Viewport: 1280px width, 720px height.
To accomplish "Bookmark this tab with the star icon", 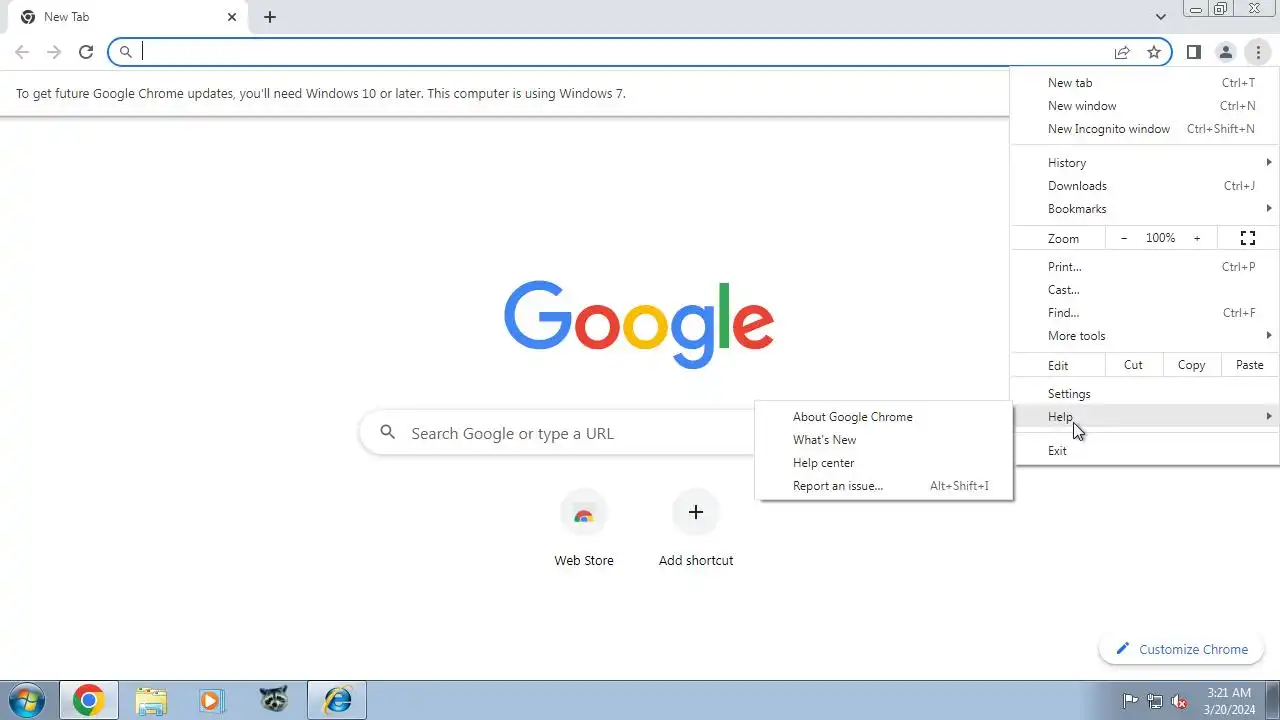I will tap(1154, 52).
